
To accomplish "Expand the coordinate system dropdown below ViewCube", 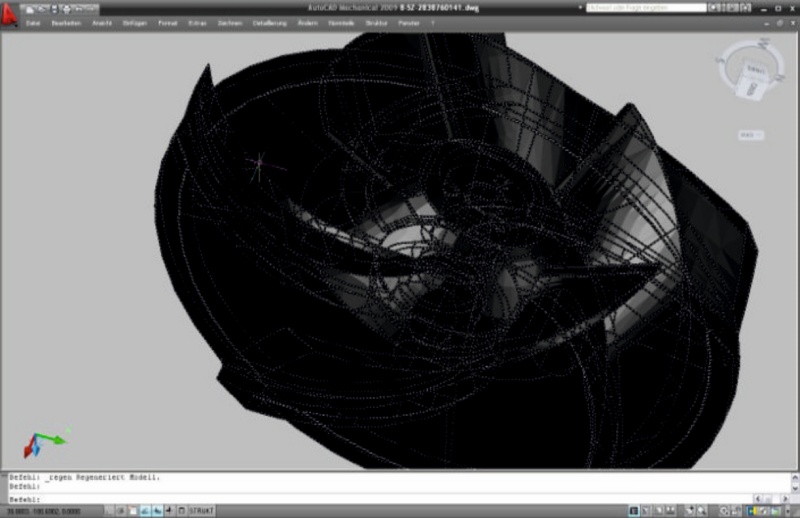I will coord(750,134).
